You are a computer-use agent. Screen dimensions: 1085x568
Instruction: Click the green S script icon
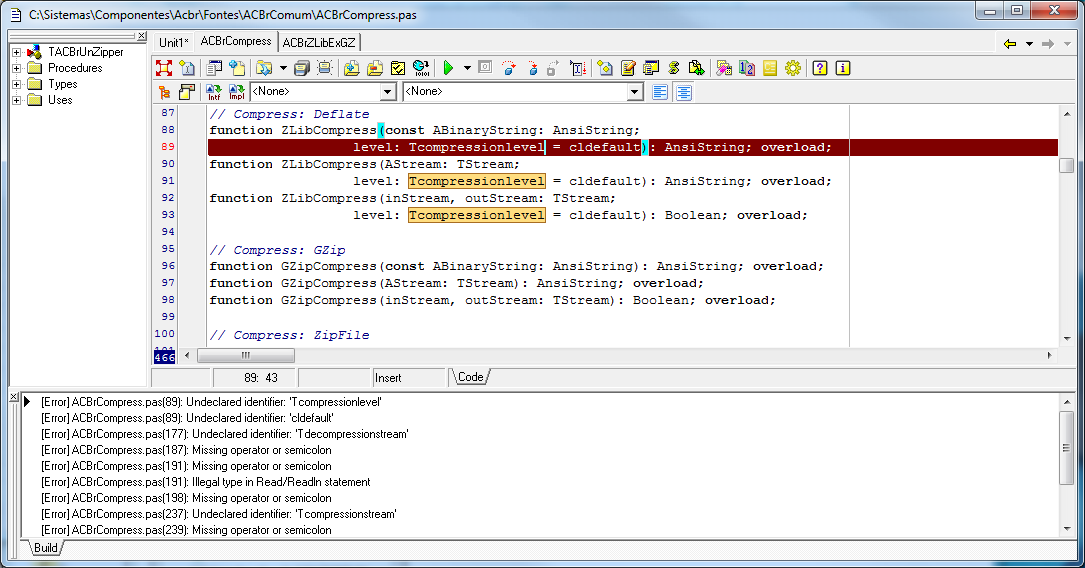click(674, 68)
